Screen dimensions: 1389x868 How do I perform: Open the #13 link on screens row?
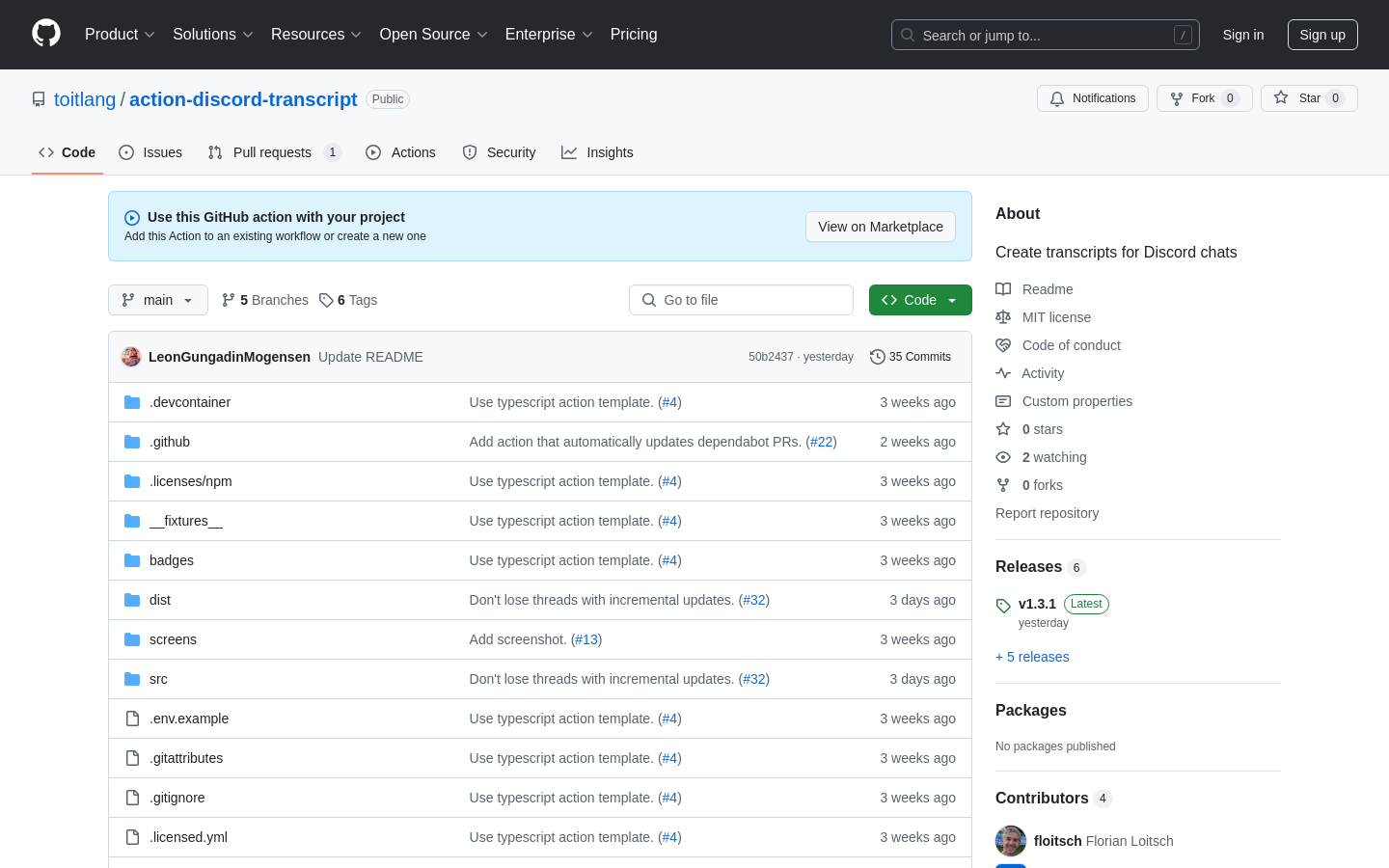tap(586, 639)
